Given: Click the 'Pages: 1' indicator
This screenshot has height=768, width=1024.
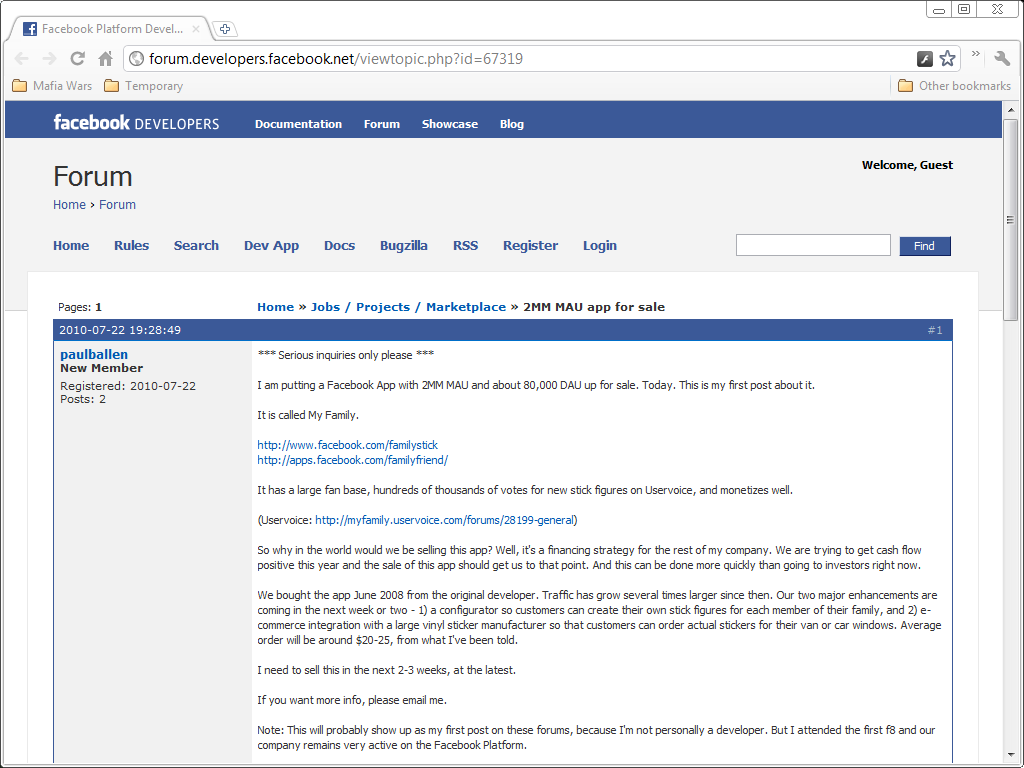Looking at the screenshot, I should tap(80, 307).
